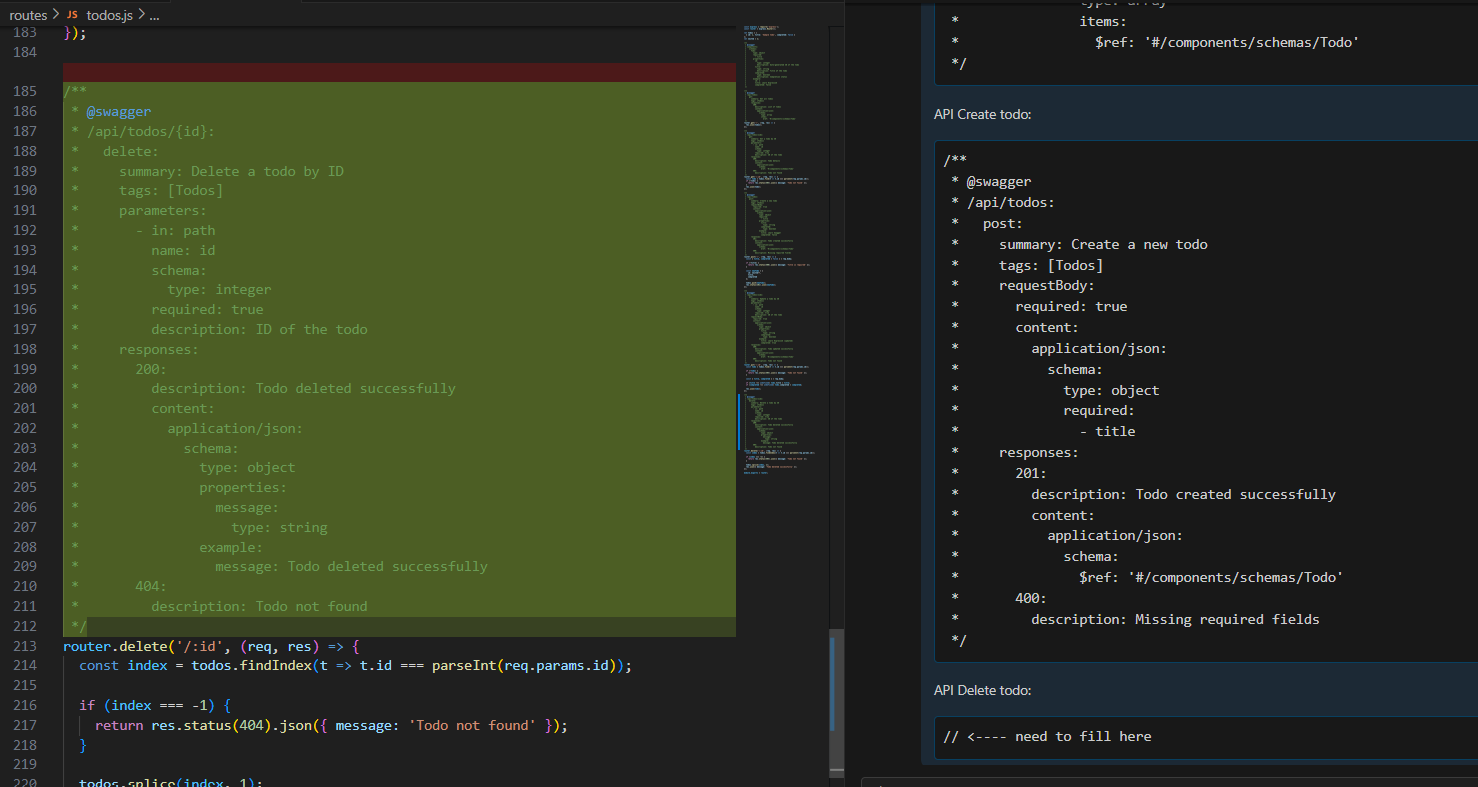Click 'Todo not found' string on line 217
The image size is (1478, 787).
click(x=475, y=726)
